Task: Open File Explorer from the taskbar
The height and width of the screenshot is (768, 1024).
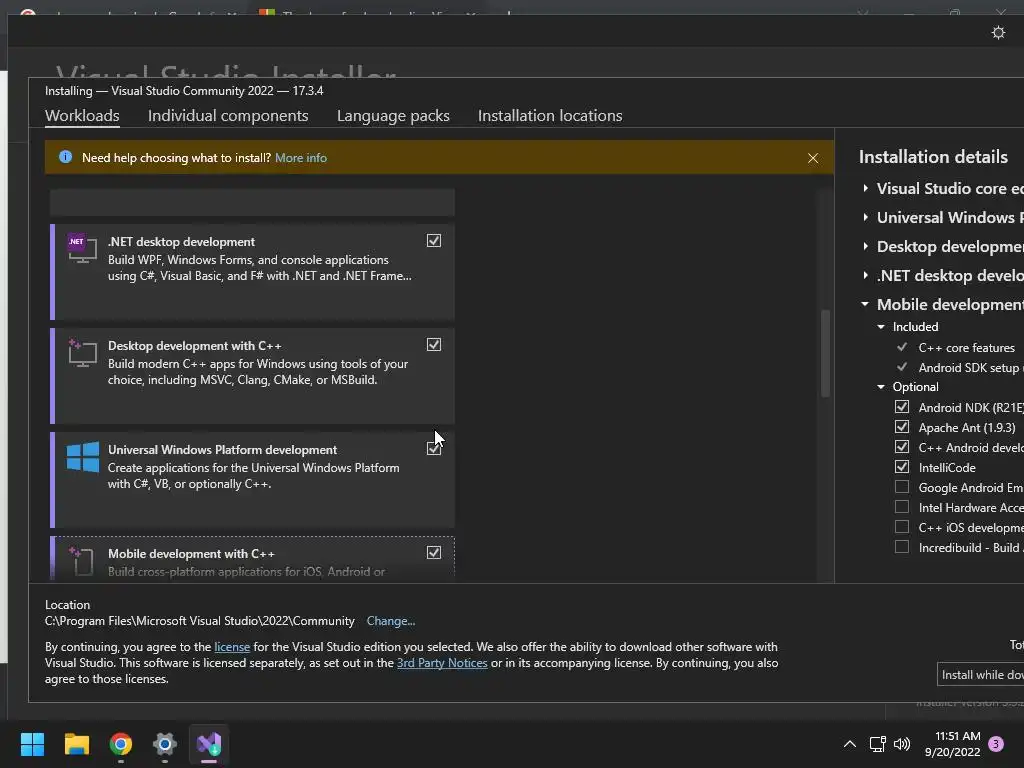Action: click(x=76, y=744)
